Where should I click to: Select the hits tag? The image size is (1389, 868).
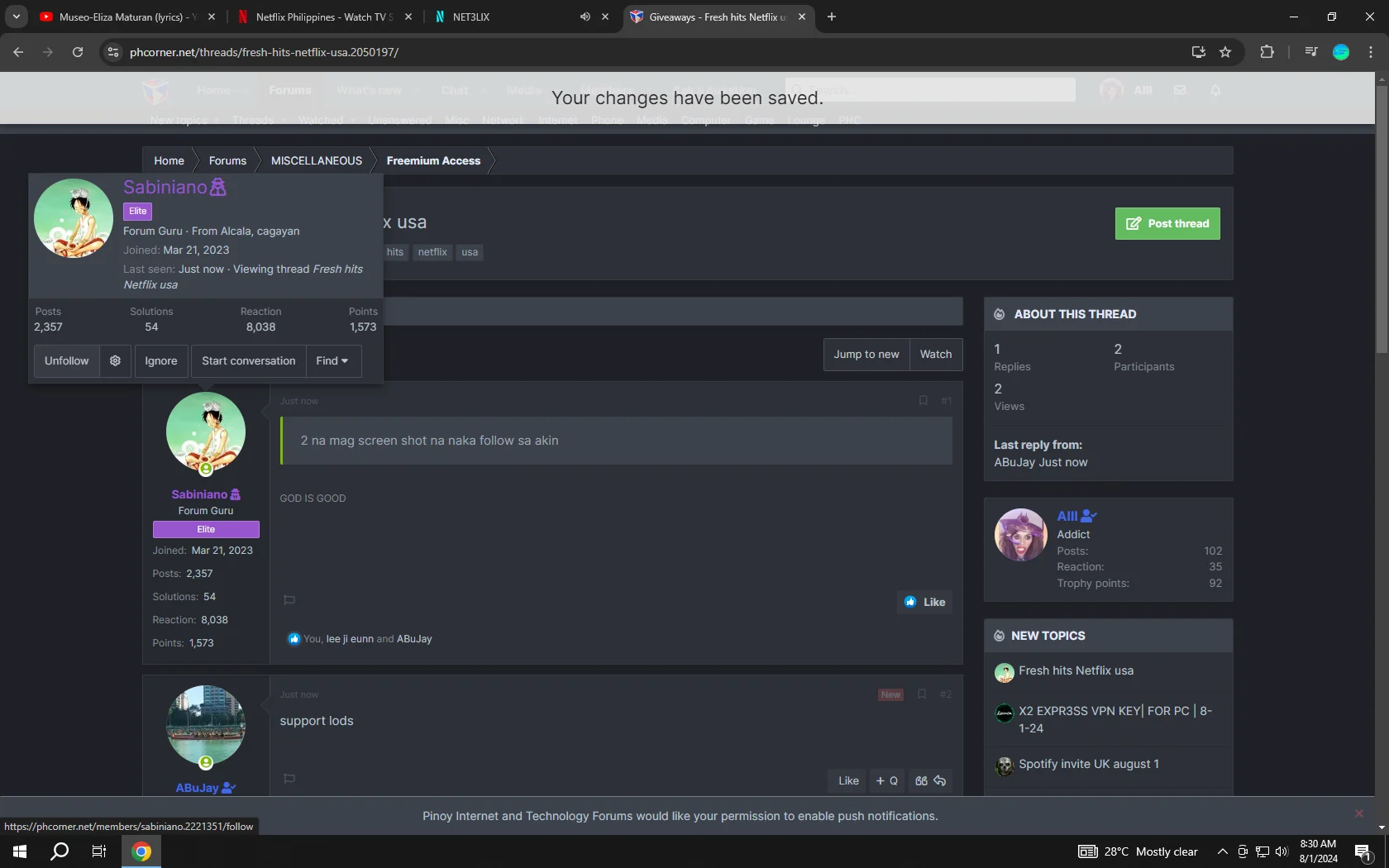395,252
